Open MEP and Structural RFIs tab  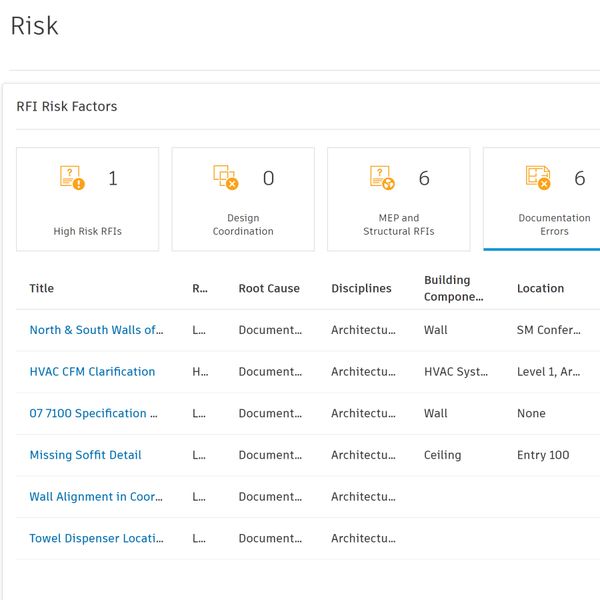coord(398,199)
